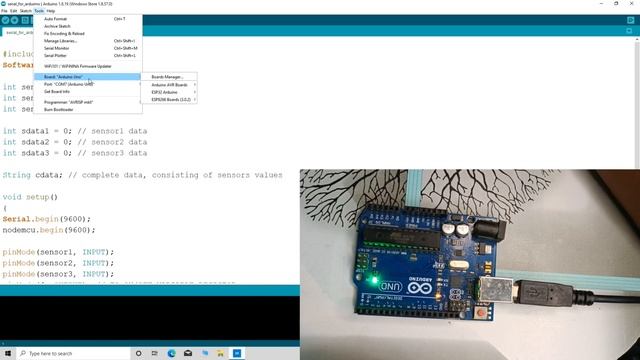640x360 pixels.
Task: Select the serial_for_arduino sketch tab
Action: pos(18,32)
